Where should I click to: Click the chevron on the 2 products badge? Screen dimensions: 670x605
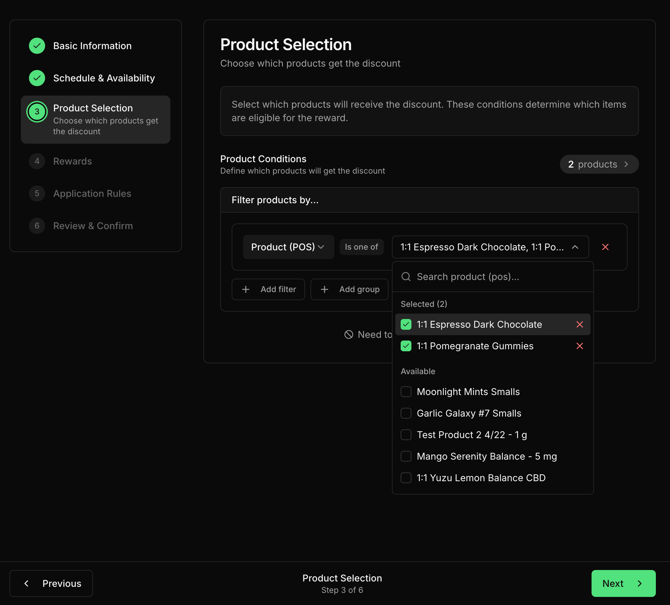coord(626,164)
